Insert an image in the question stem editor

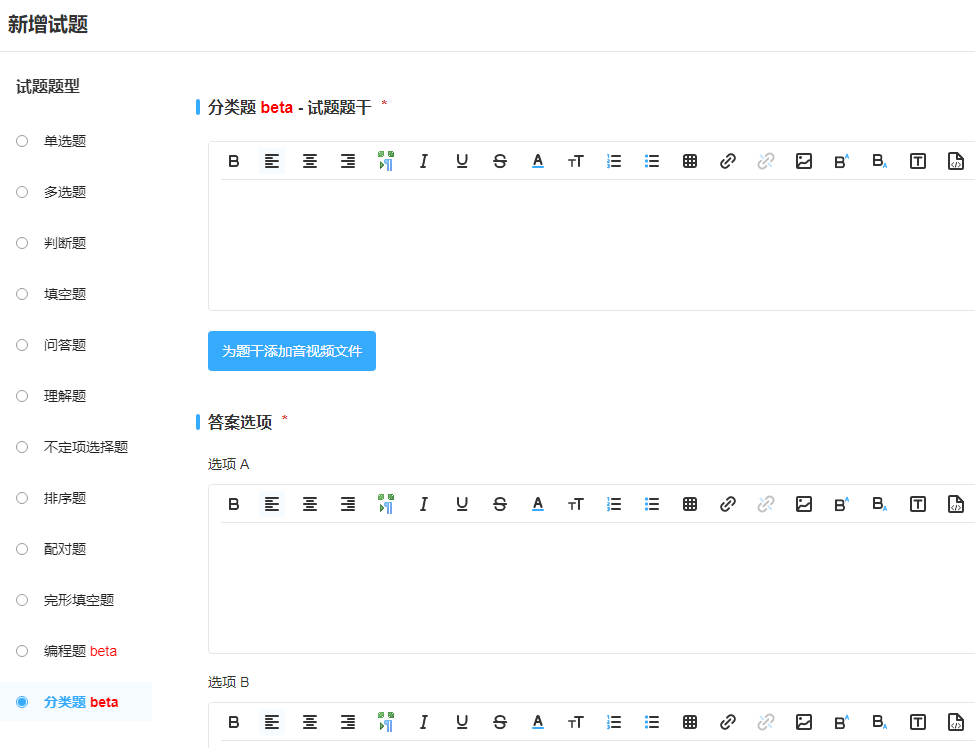(804, 161)
